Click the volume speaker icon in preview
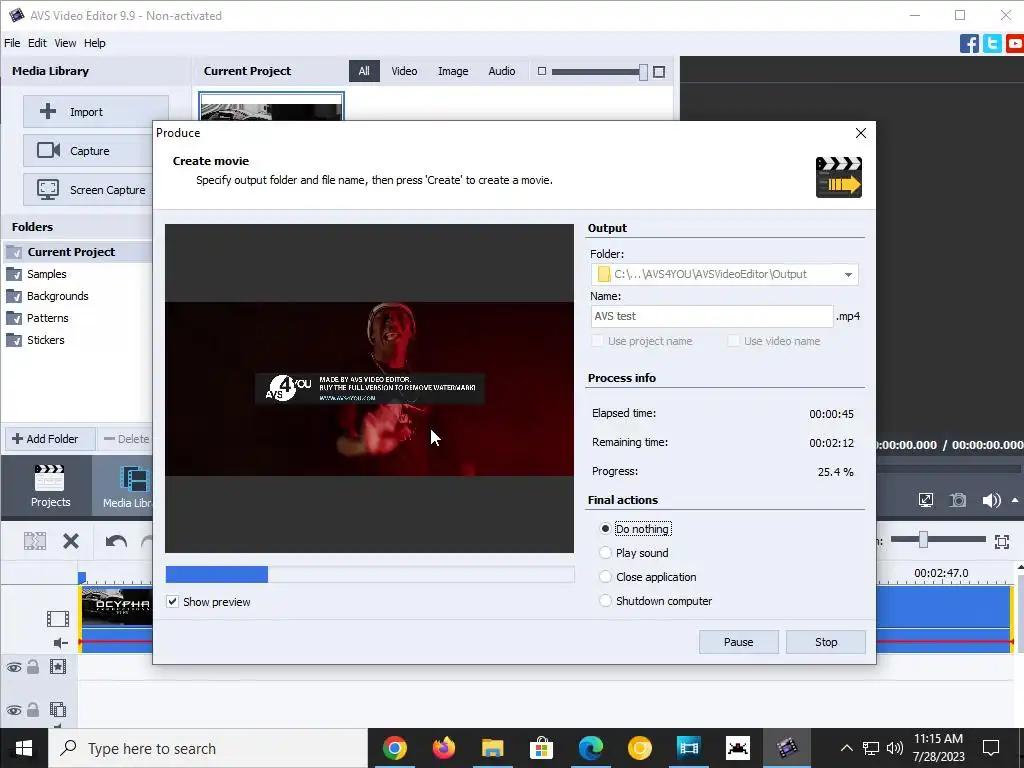This screenshot has width=1024, height=768. [x=991, y=500]
